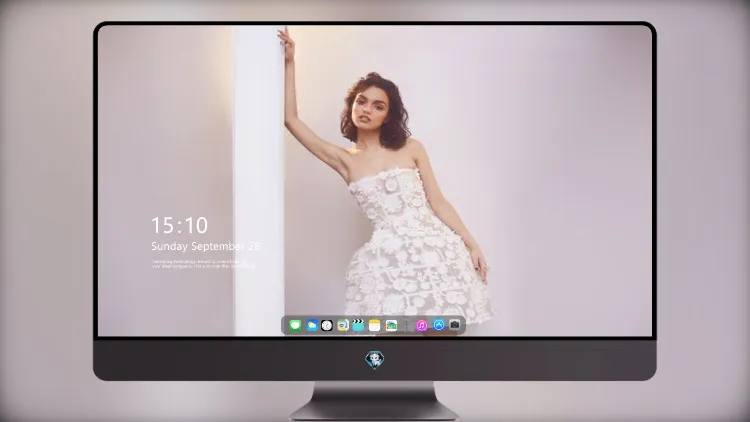Viewport: 750px width, 422px height.
Task: Open the Camera app in the dock
Action: tap(455, 325)
